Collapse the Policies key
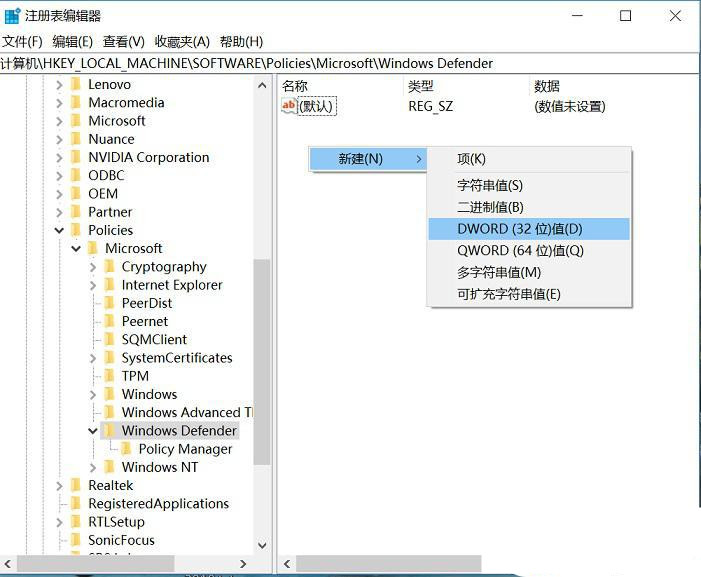This screenshot has height=577, width=701. click(x=59, y=230)
